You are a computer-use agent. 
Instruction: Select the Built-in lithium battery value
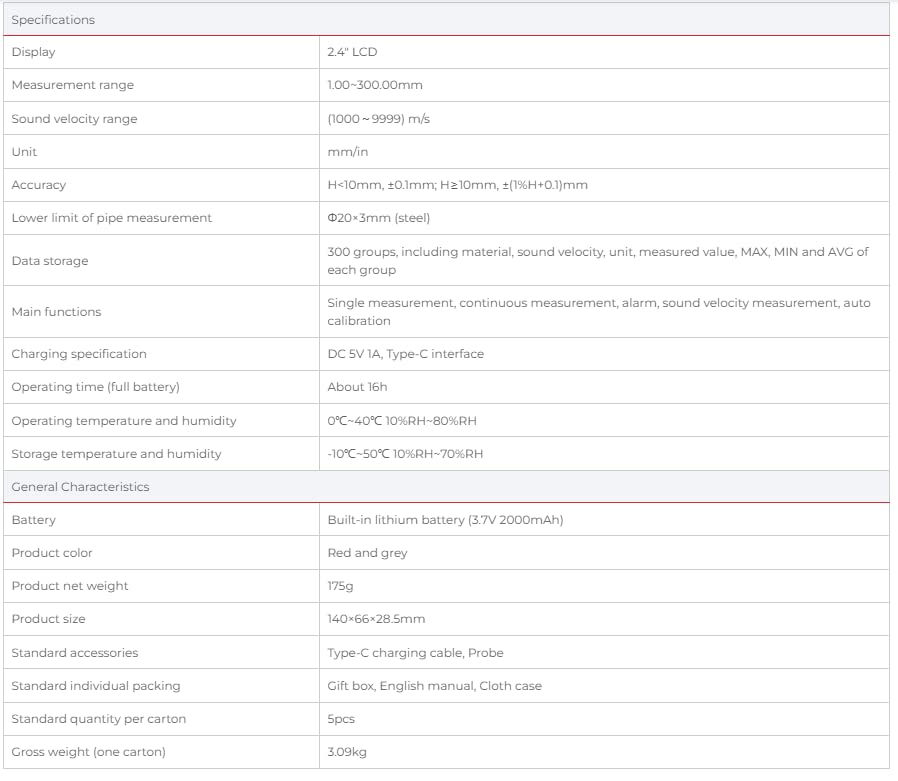coord(438,520)
